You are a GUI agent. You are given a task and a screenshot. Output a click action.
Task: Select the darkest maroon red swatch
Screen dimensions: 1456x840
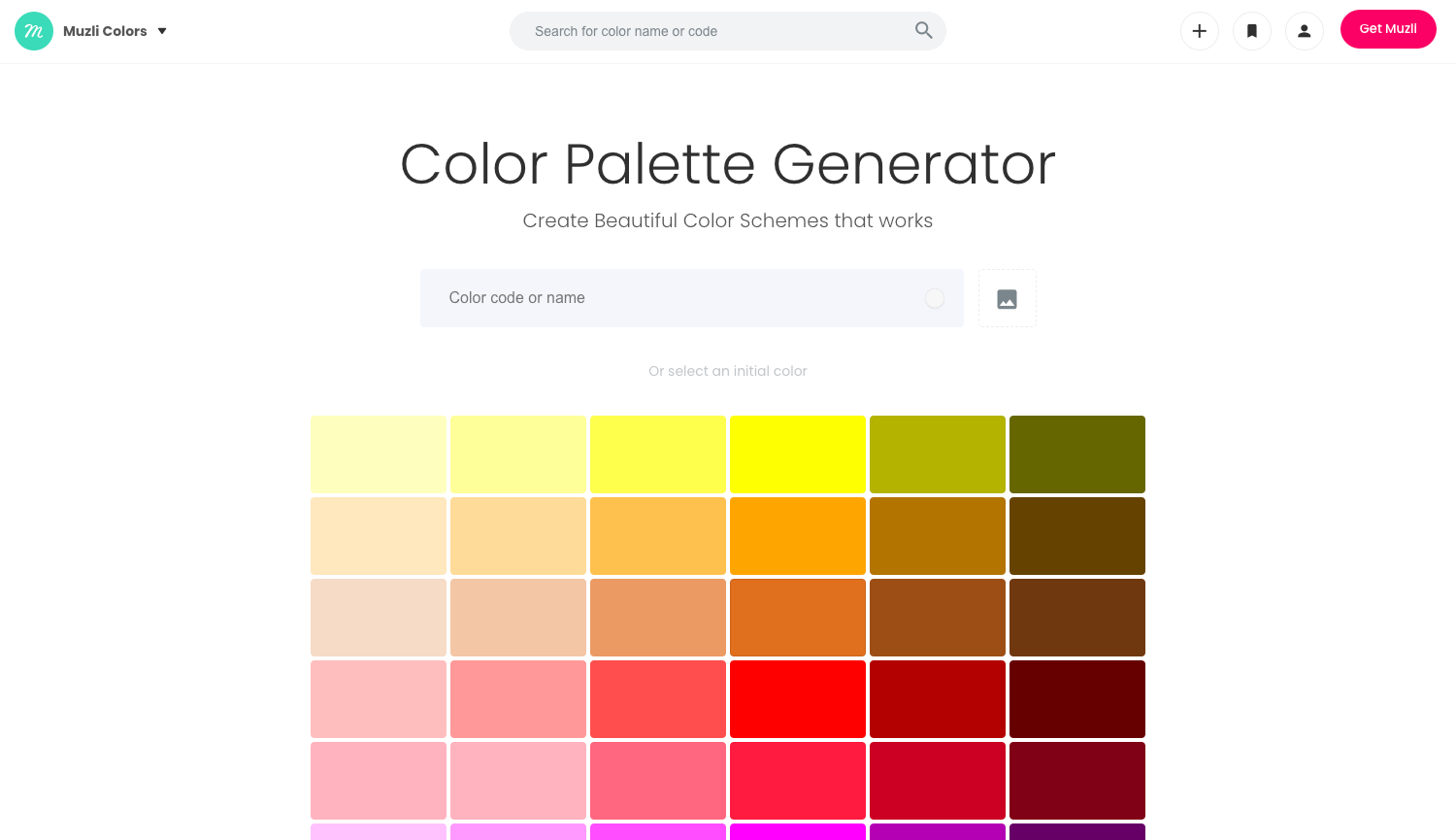click(1077, 699)
